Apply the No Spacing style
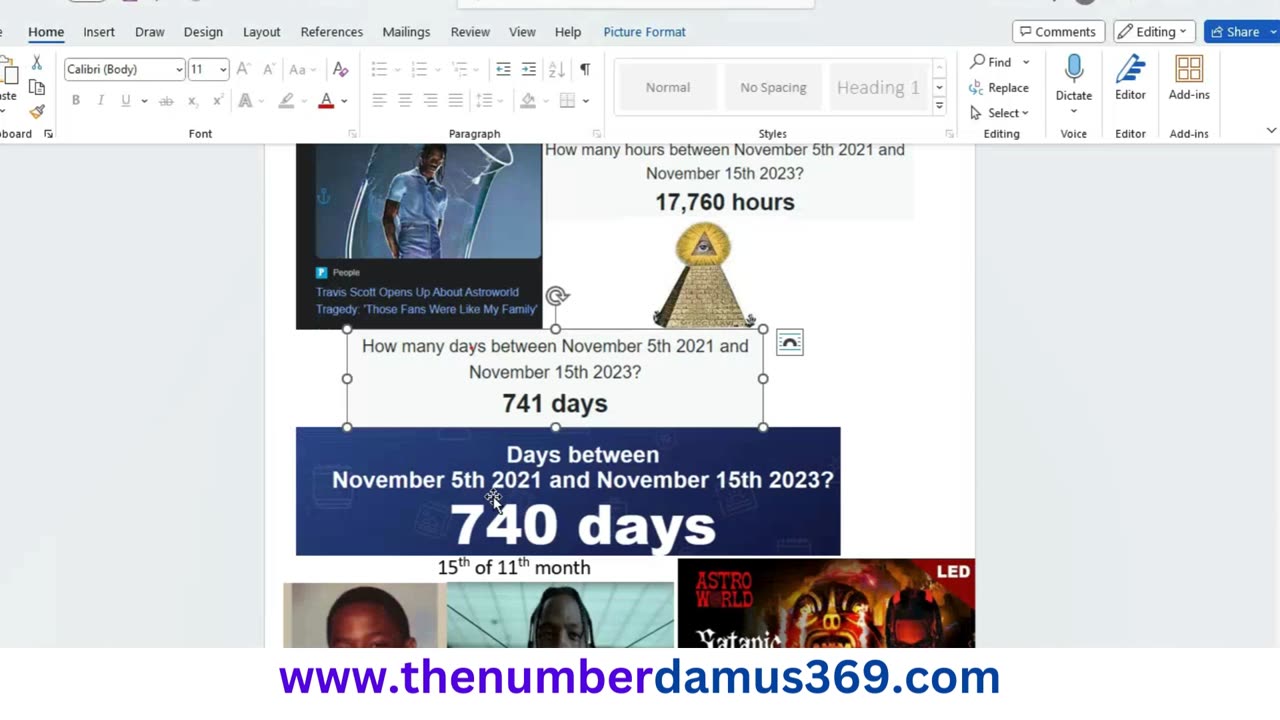Viewport: 1280px width, 720px height. pos(773,87)
